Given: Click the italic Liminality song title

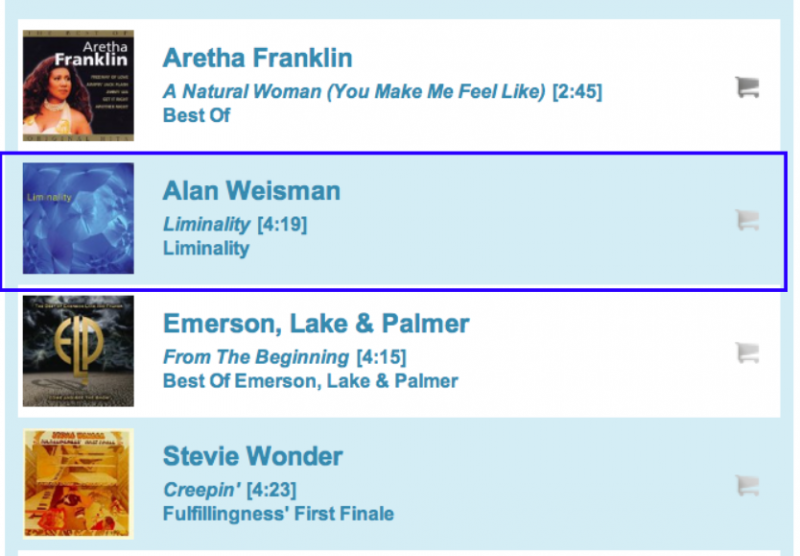Looking at the screenshot, I should pos(206,224).
